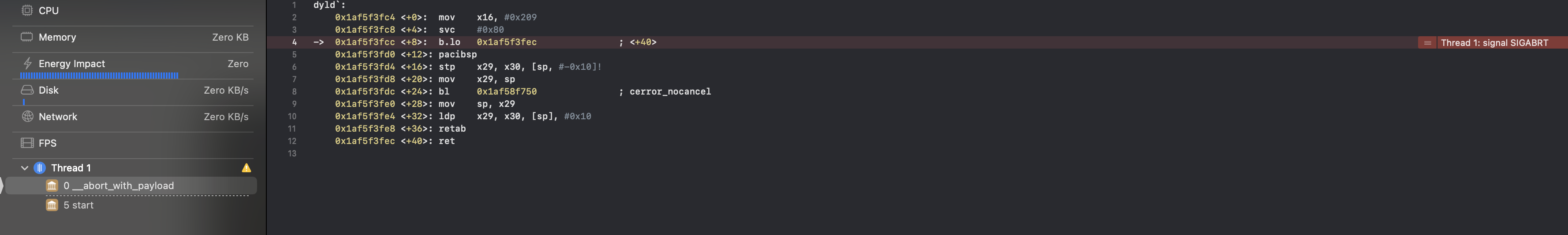
Task: Click the retab instruction line
Action: [400, 129]
